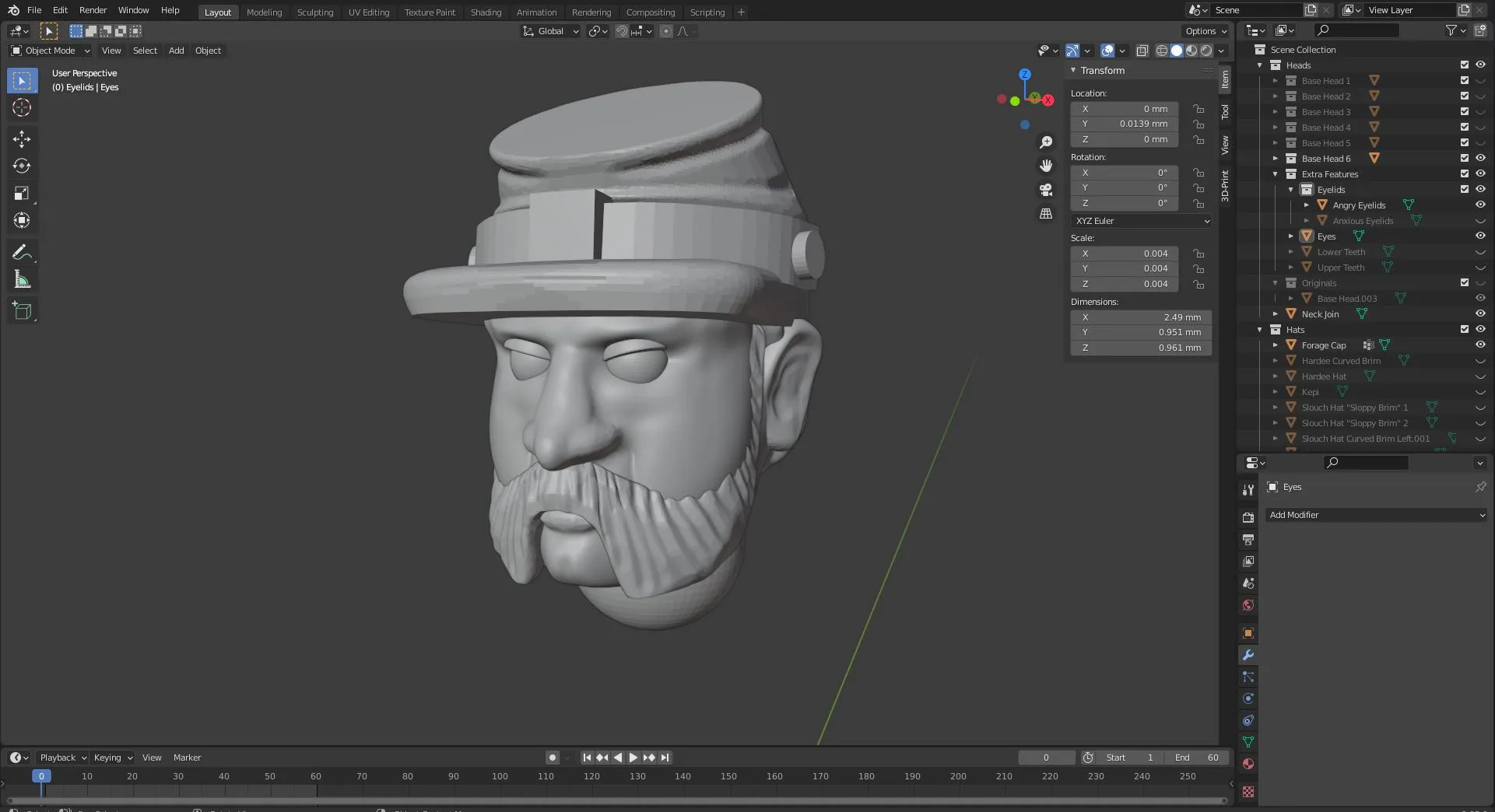The height and width of the screenshot is (812, 1495).
Task: Select the Rotate tool
Action: tap(22, 166)
